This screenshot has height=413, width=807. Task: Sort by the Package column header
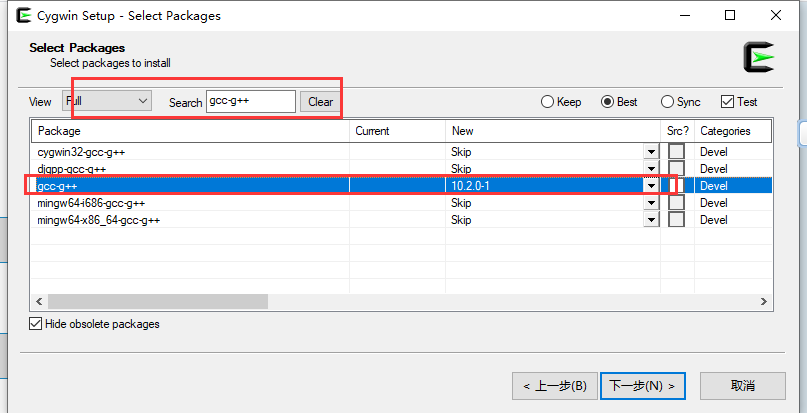click(x=190, y=131)
